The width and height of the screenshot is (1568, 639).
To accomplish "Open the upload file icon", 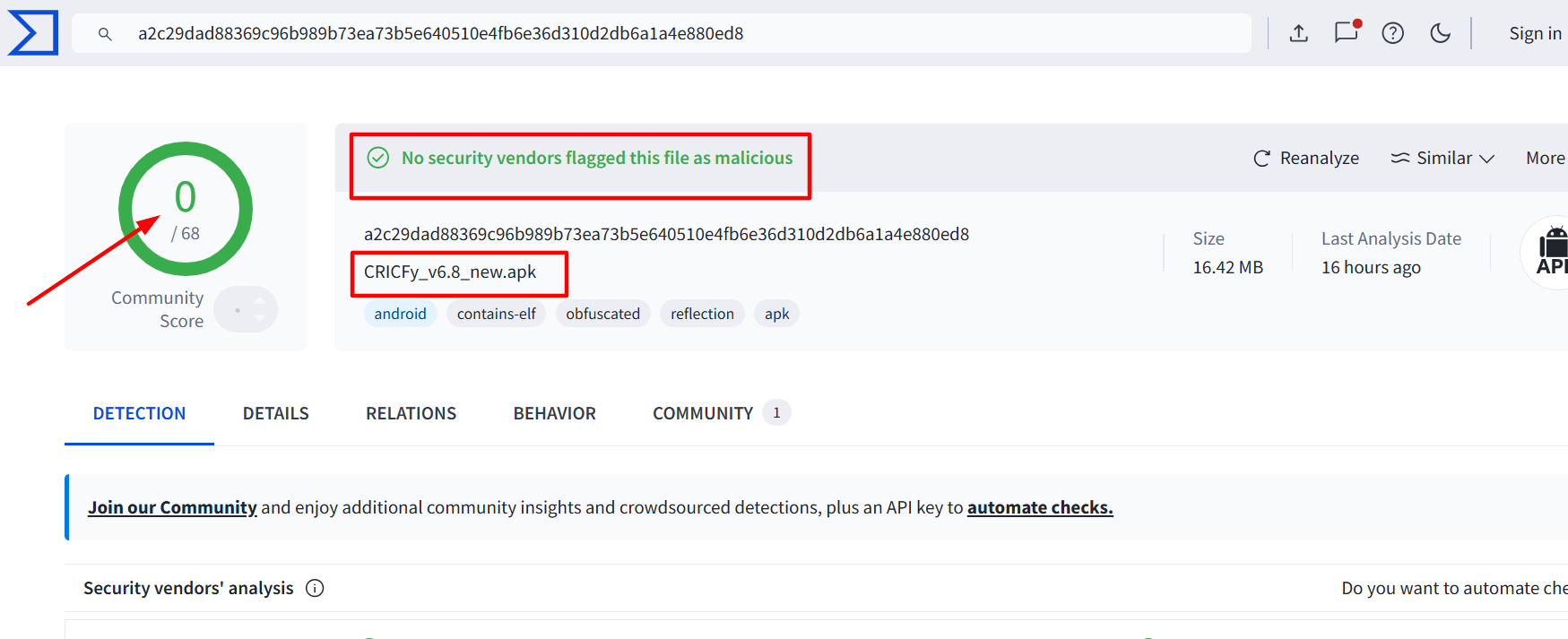I will click(x=1298, y=33).
